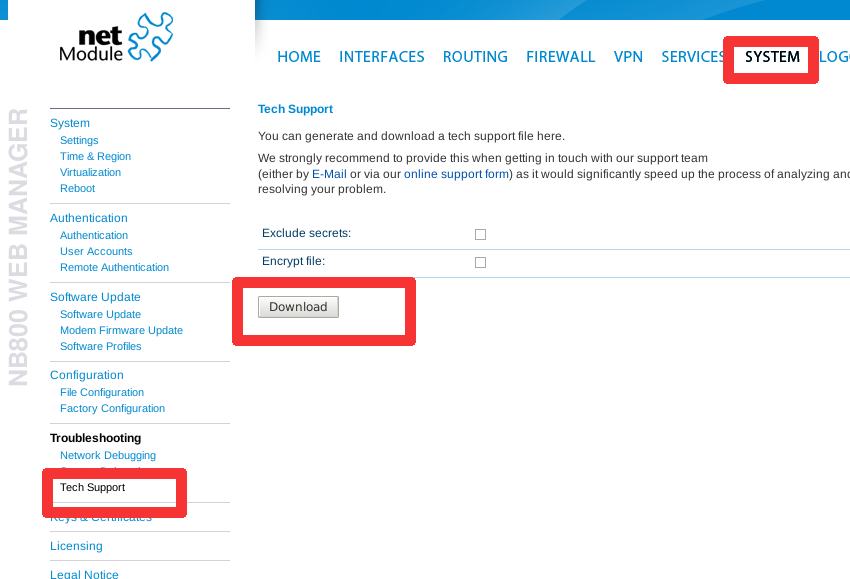
Task: Open Factory Configuration page
Action: (x=112, y=408)
